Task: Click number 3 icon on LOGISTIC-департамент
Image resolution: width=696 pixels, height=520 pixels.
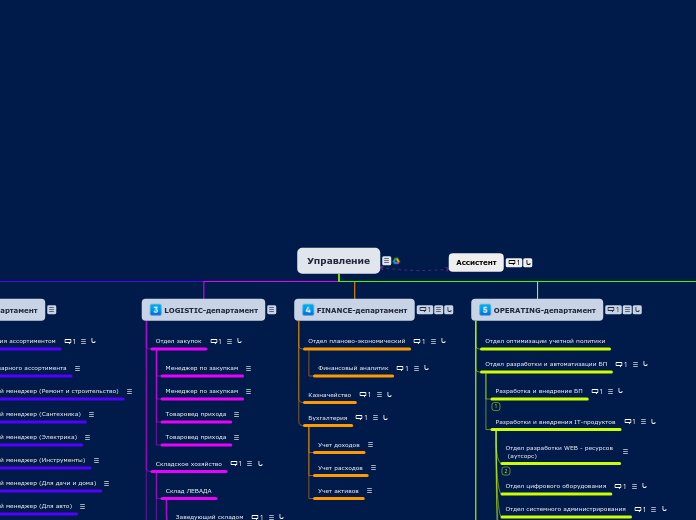Action: [155, 310]
